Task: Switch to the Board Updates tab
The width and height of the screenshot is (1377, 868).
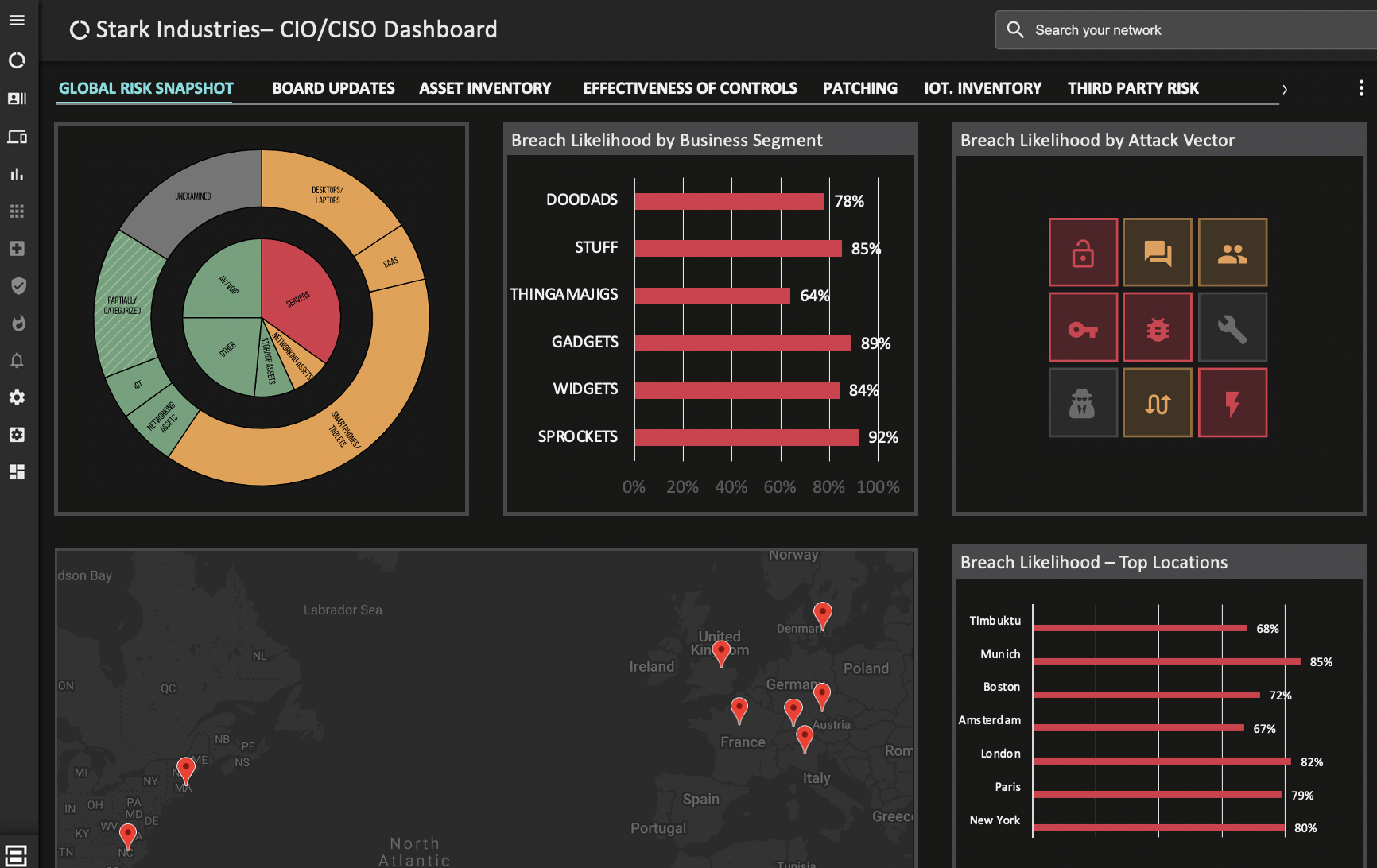Action: click(x=333, y=88)
